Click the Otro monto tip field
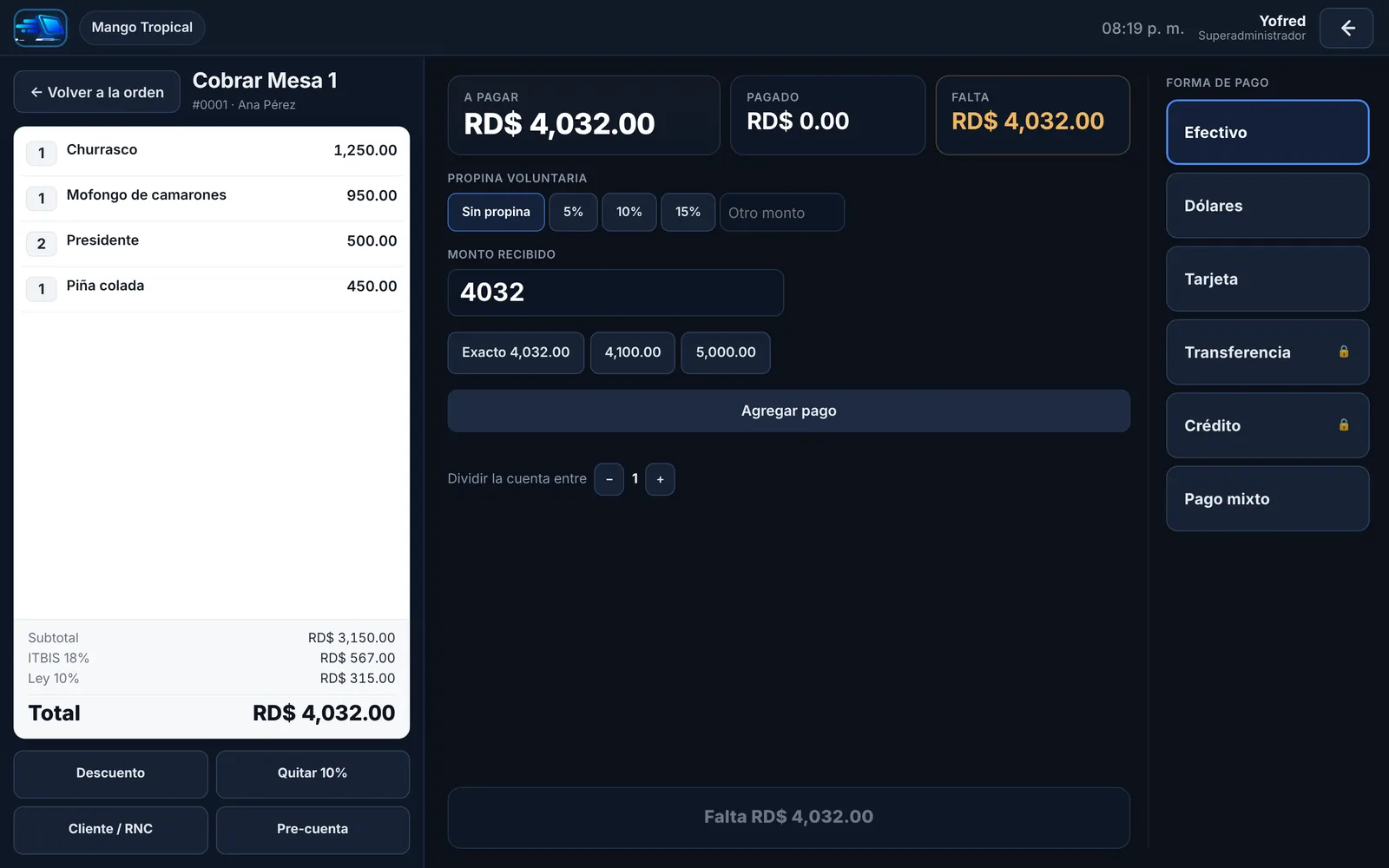The image size is (1389, 868). [x=782, y=213]
